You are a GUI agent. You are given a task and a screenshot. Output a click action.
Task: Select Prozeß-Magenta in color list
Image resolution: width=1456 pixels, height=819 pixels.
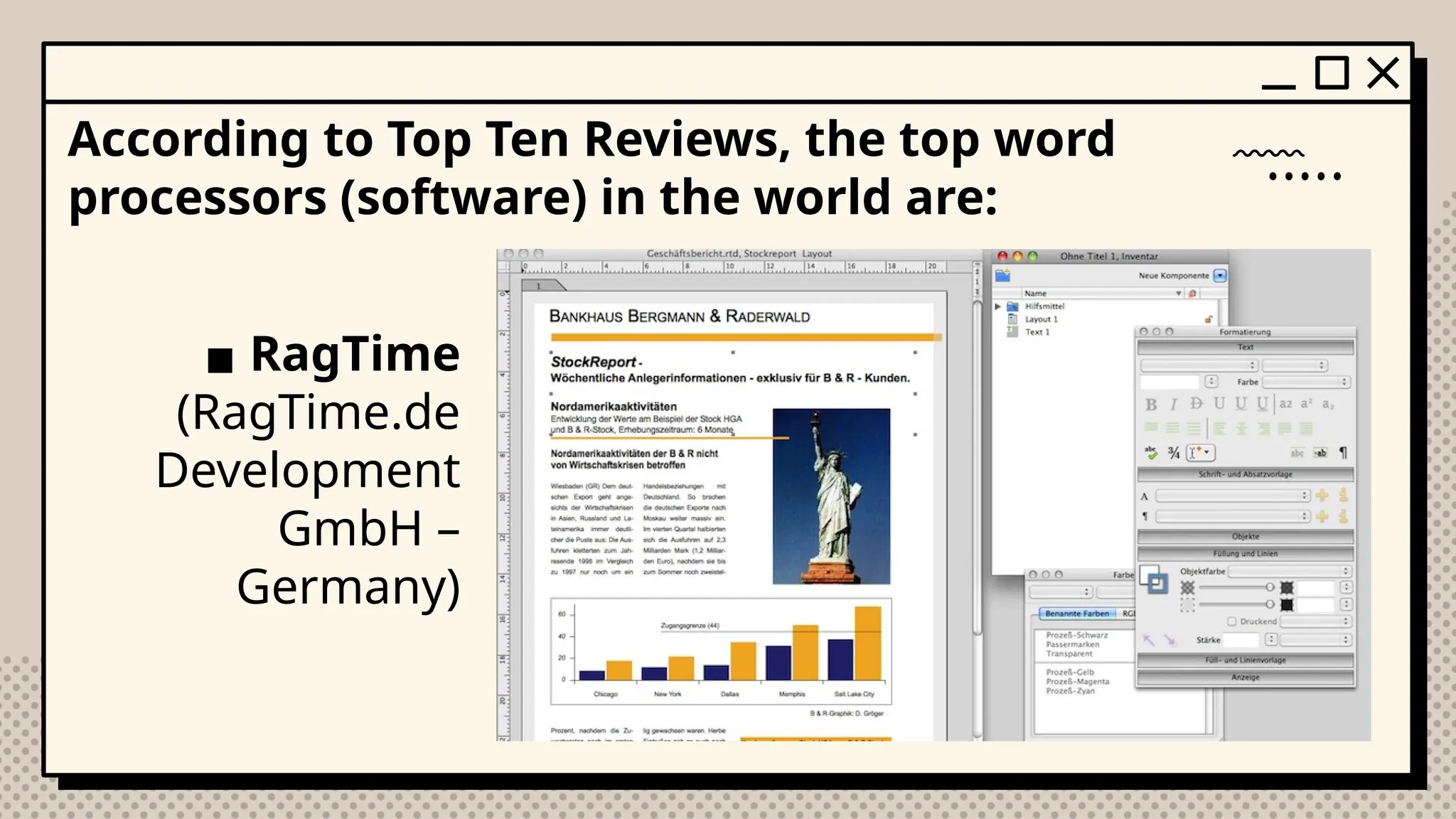[1078, 681]
